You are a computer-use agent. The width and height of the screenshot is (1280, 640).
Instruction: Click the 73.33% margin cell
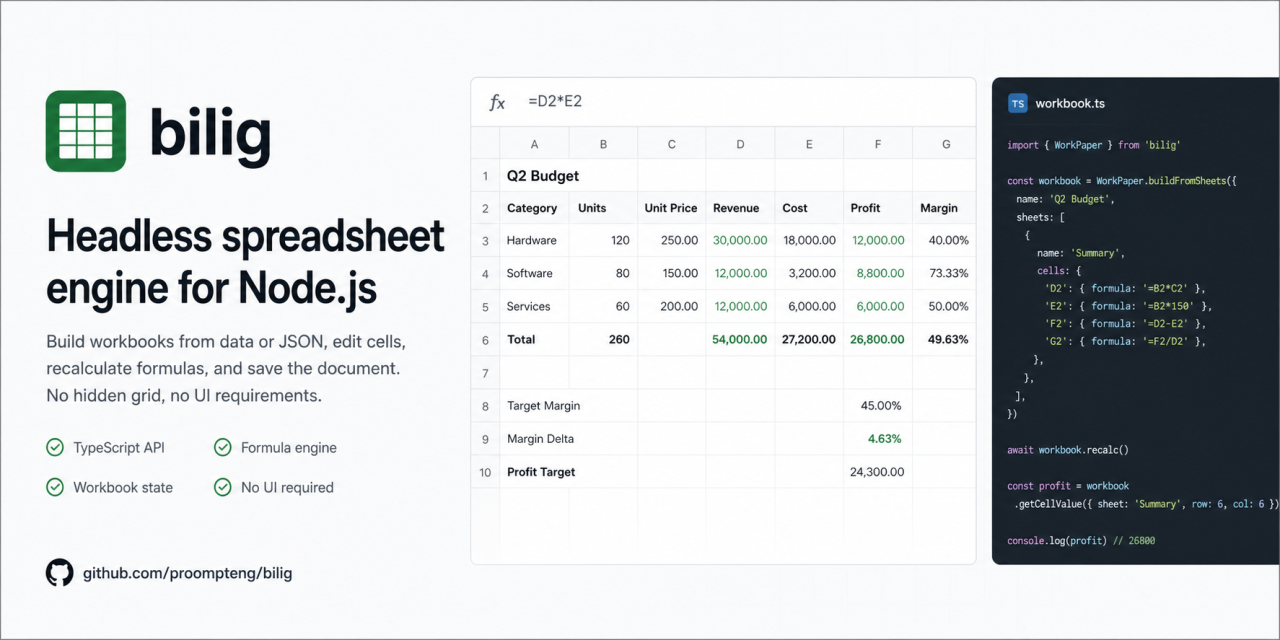coord(944,274)
